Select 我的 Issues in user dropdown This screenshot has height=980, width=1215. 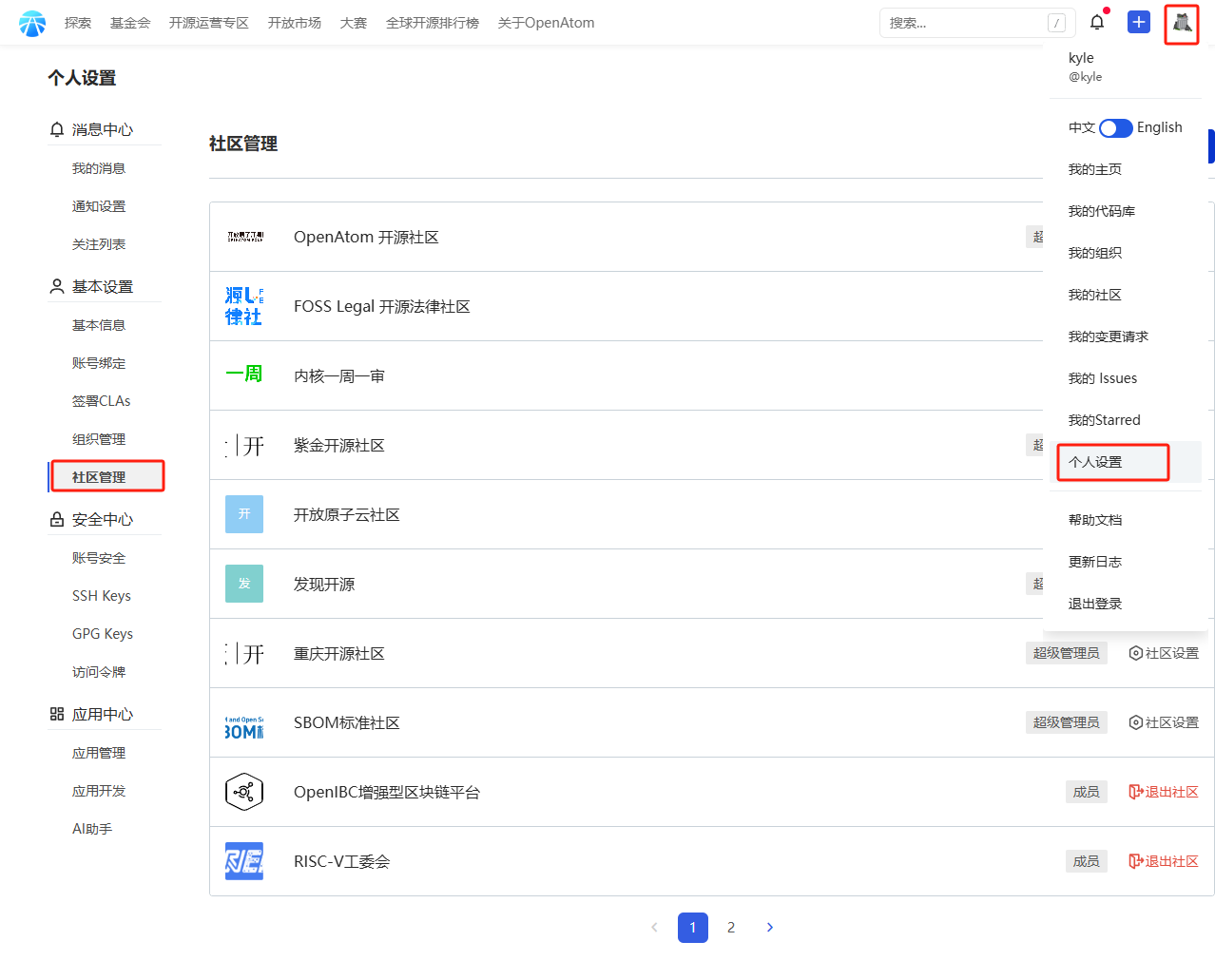[x=1103, y=378]
